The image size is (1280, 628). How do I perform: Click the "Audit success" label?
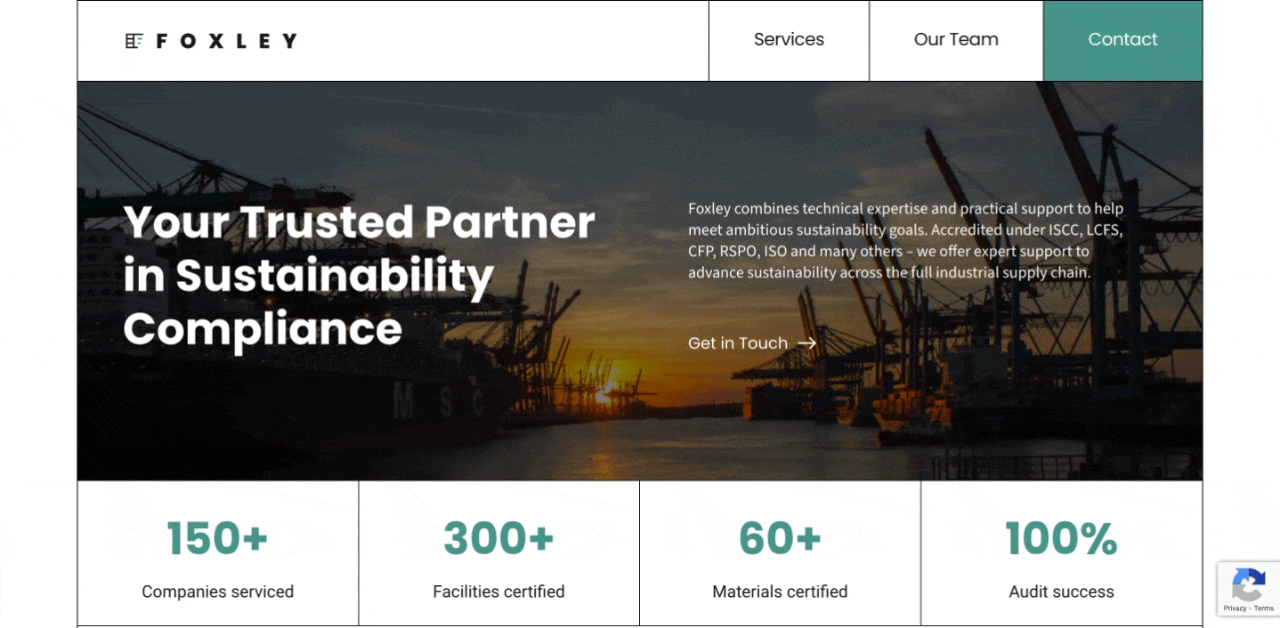point(1061,592)
